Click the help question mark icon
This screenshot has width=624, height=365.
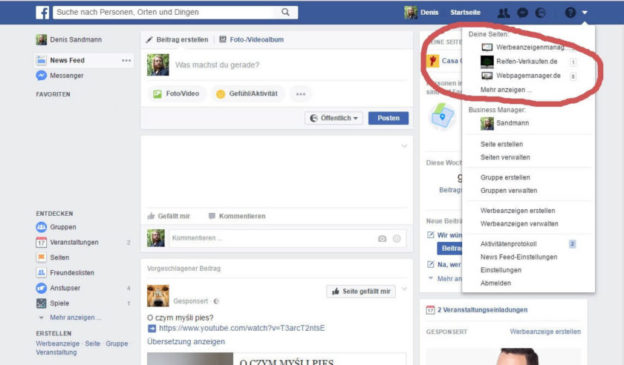point(570,13)
